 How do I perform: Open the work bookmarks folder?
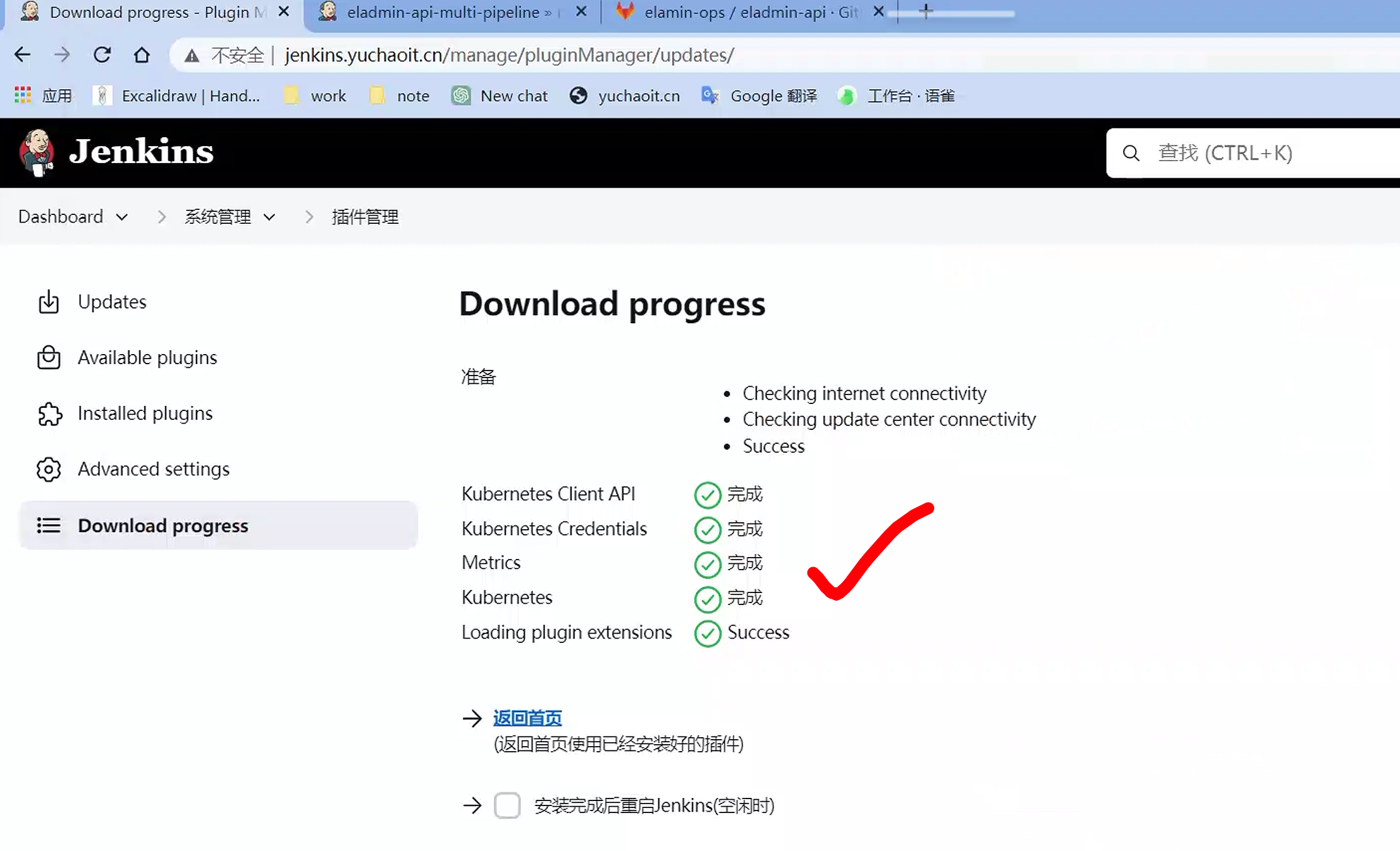316,95
